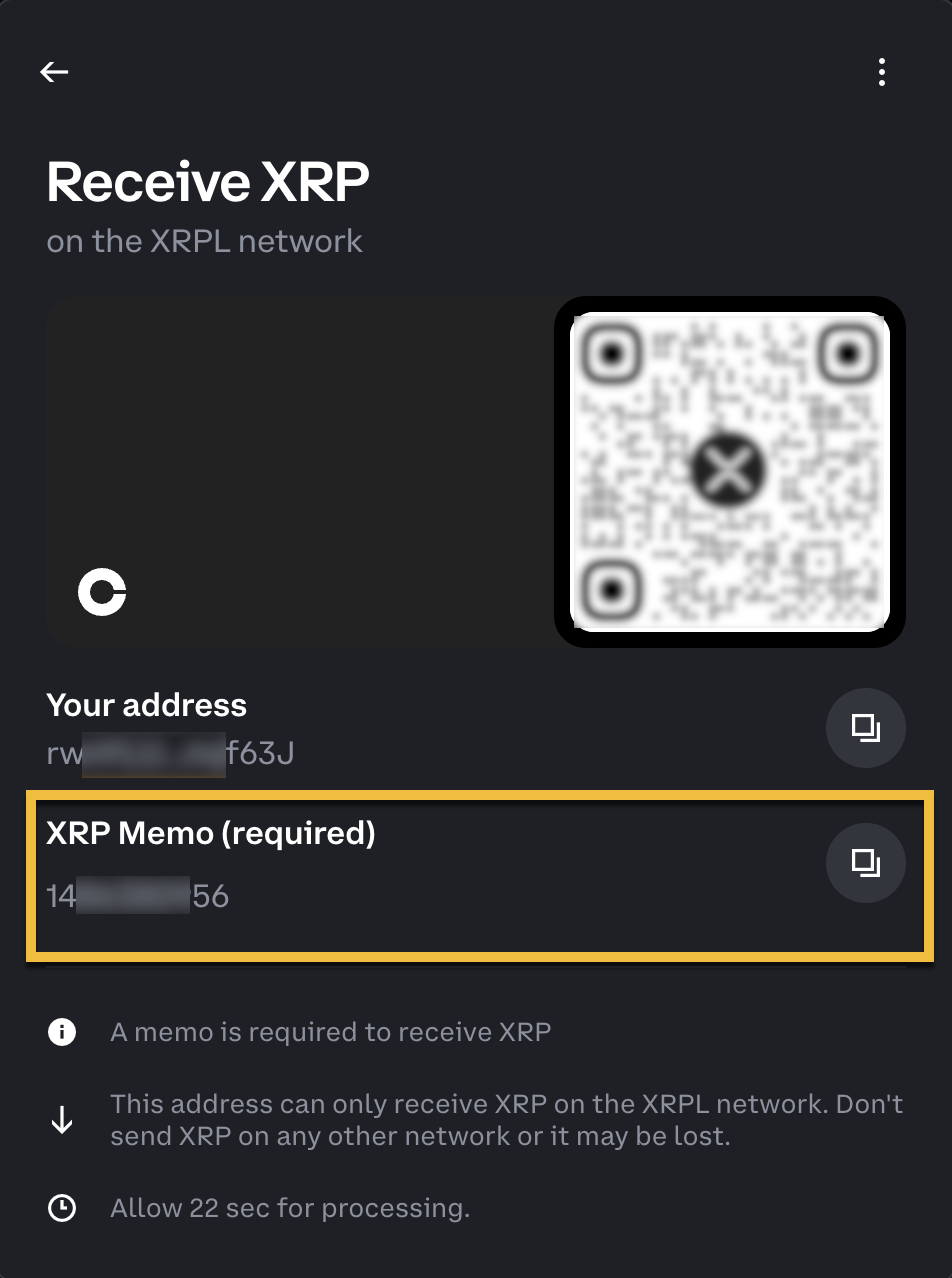Click the clock processing time icon

[x=62, y=1208]
